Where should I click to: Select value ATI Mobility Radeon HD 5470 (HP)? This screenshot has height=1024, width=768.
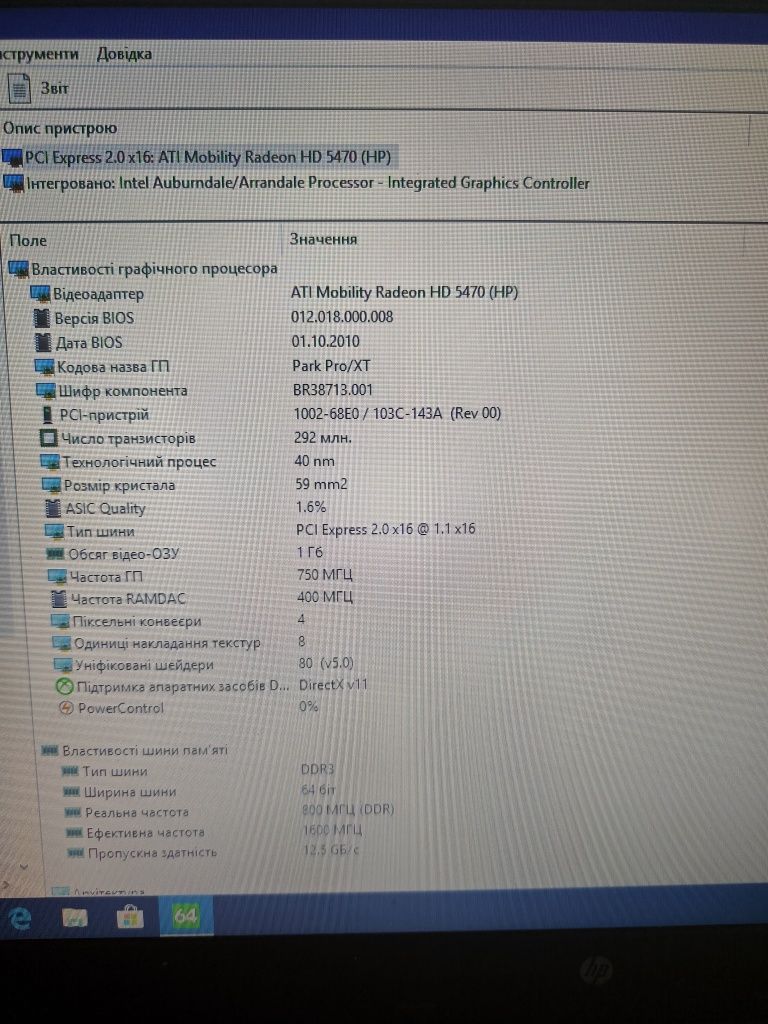(x=404, y=292)
